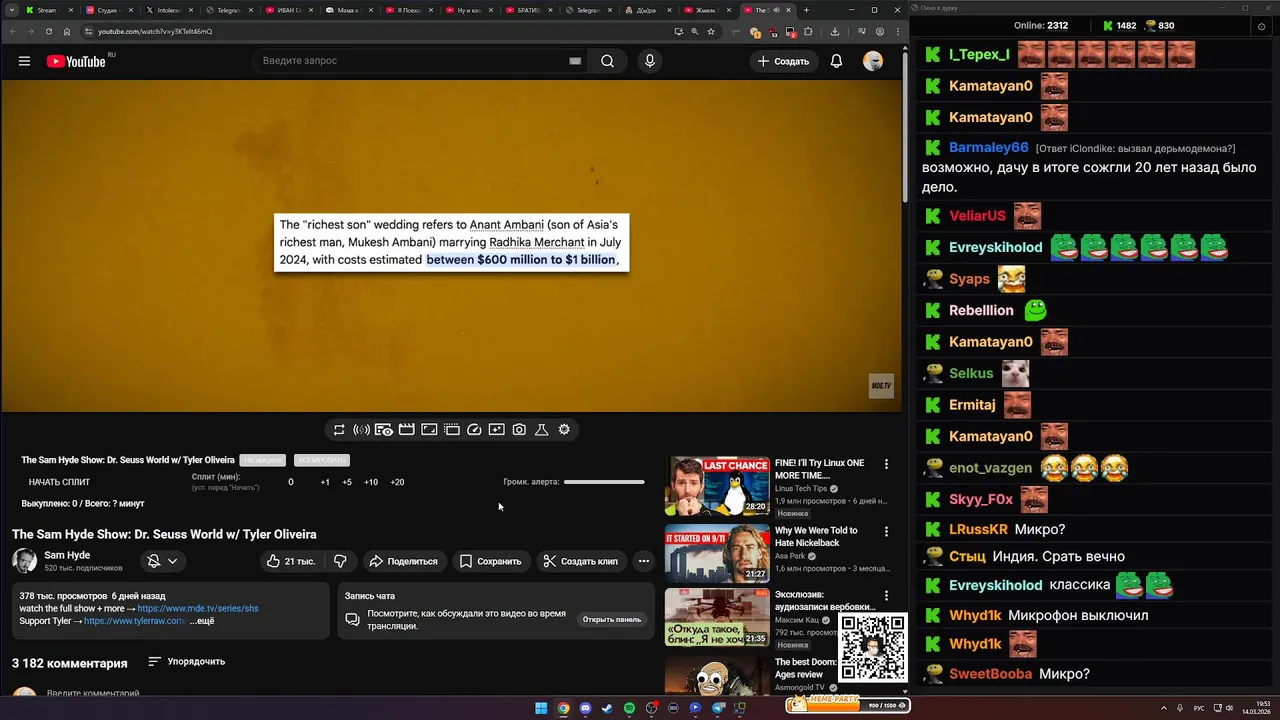This screenshot has height=720, width=1280.
Task: Open Why We Were Told to Hate Nickelback
Action: (x=815, y=537)
